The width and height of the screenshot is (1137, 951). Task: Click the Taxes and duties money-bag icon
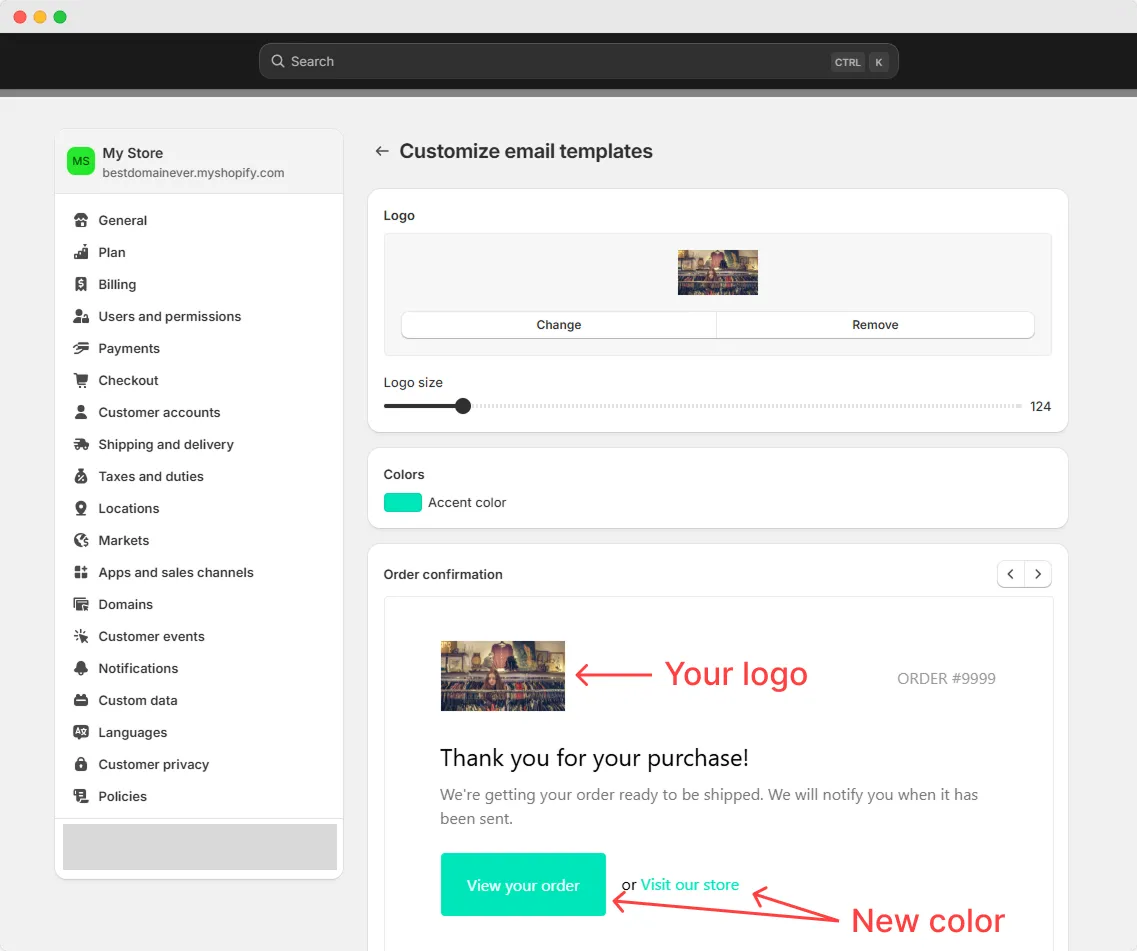(x=81, y=476)
